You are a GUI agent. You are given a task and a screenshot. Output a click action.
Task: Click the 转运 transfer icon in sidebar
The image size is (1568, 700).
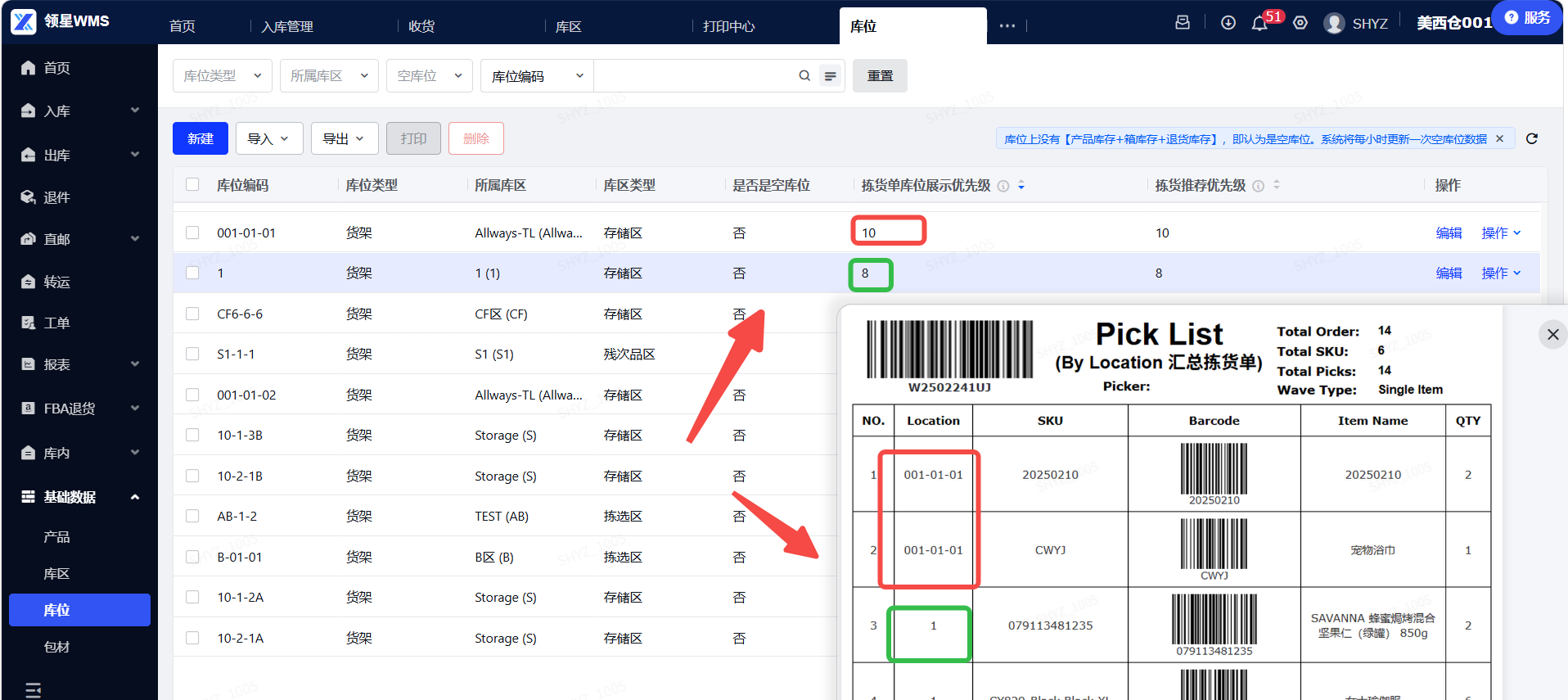click(28, 282)
